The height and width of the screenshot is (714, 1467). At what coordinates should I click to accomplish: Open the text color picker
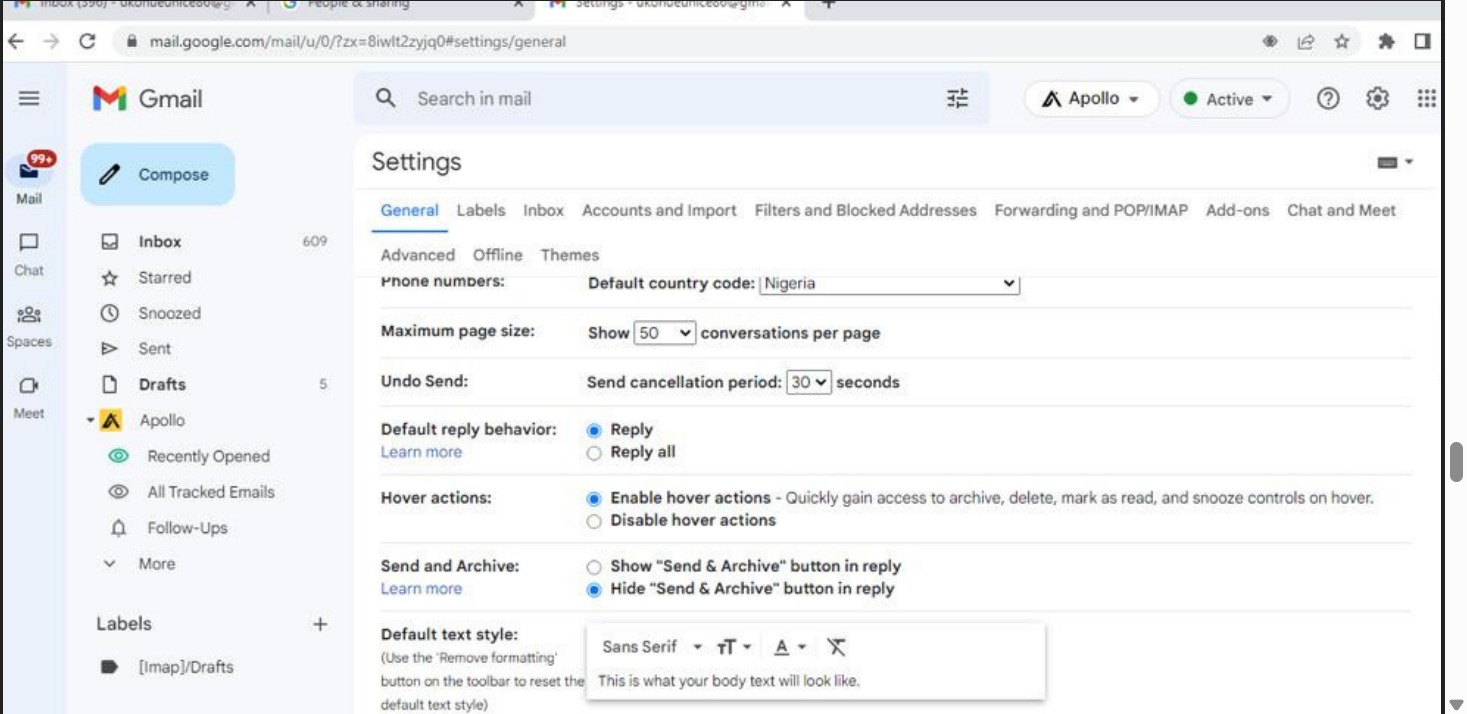[x=789, y=647]
